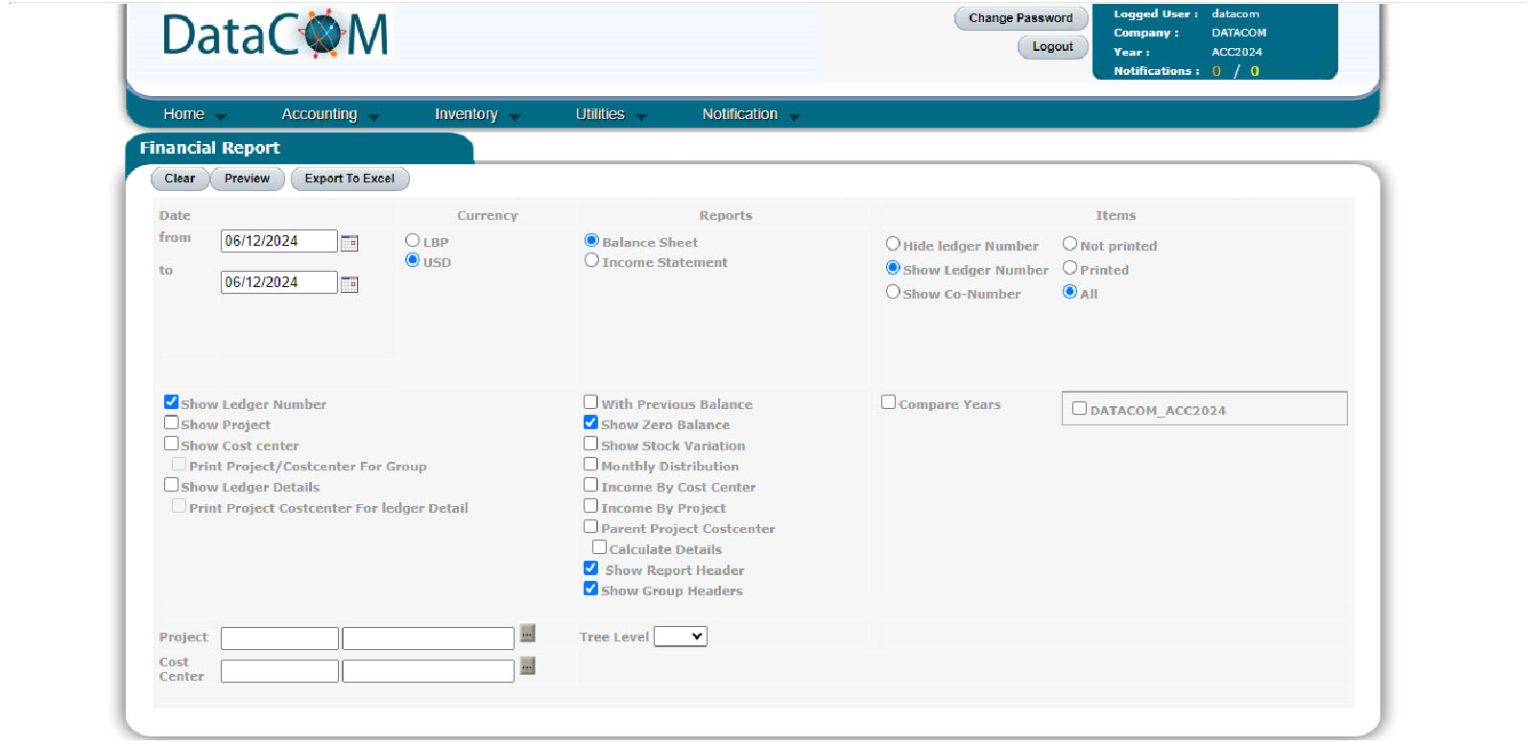Viewport: 1536px width, 747px height.
Task: Select the LBP currency option
Action: (411, 238)
